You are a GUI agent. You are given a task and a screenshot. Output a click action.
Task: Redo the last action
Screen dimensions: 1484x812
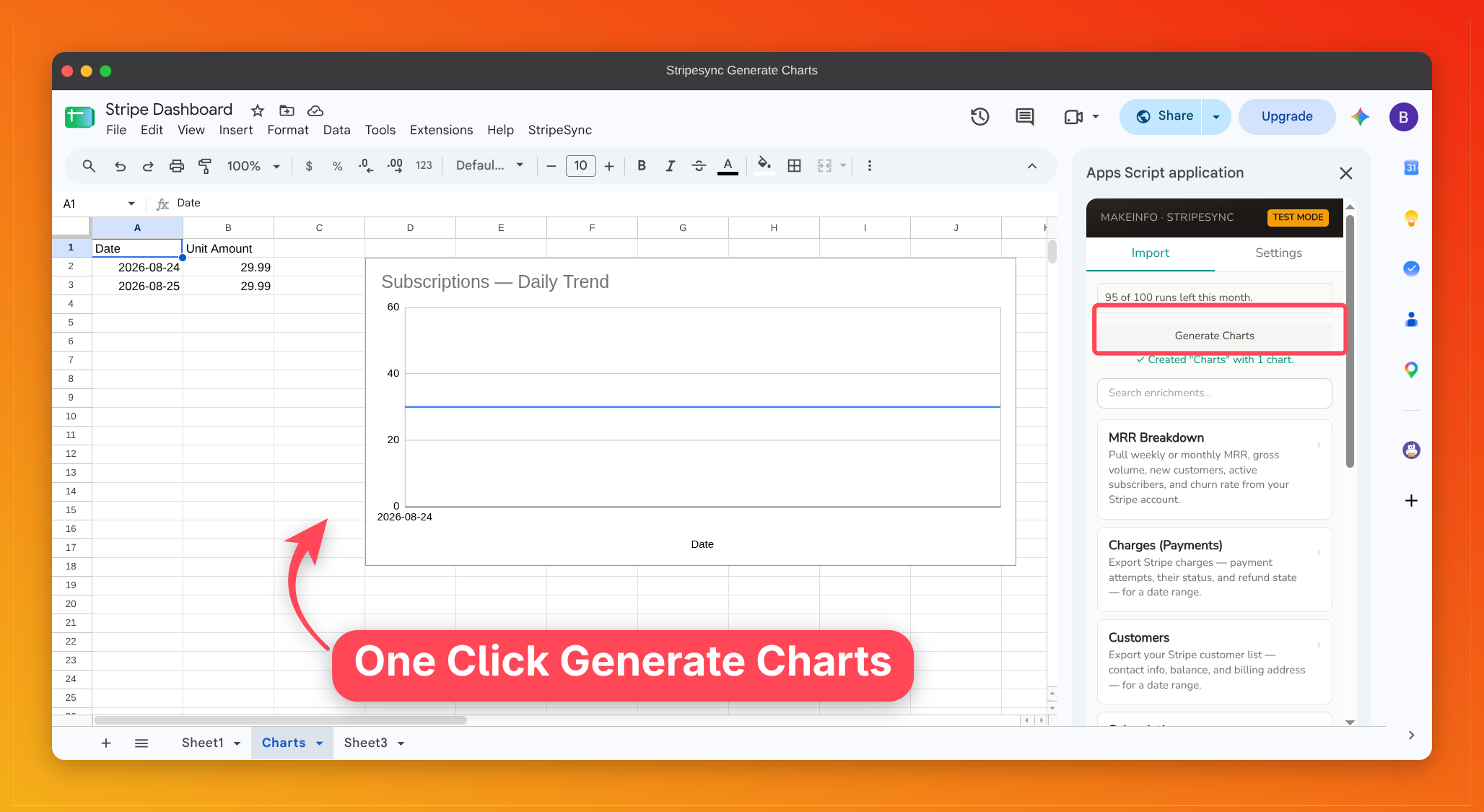pyautogui.click(x=148, y=166)
